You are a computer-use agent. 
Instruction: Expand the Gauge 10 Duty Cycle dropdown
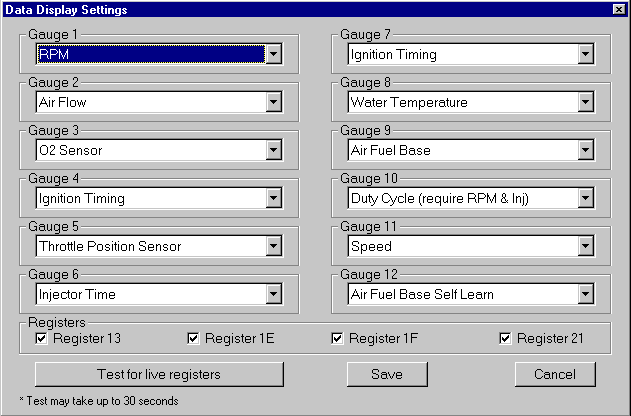point(585,199)
